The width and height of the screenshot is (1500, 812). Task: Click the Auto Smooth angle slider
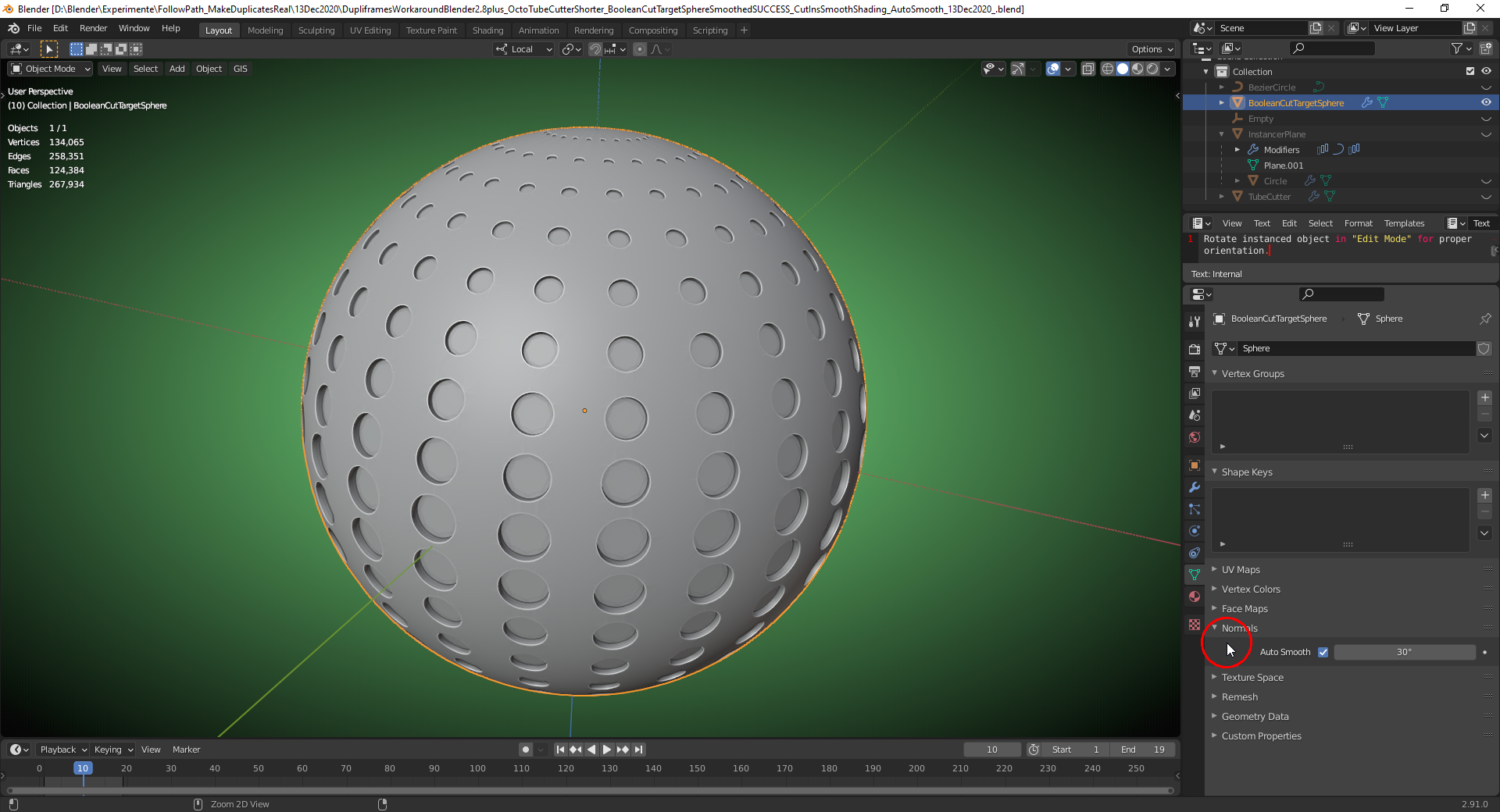(1404, 652)
